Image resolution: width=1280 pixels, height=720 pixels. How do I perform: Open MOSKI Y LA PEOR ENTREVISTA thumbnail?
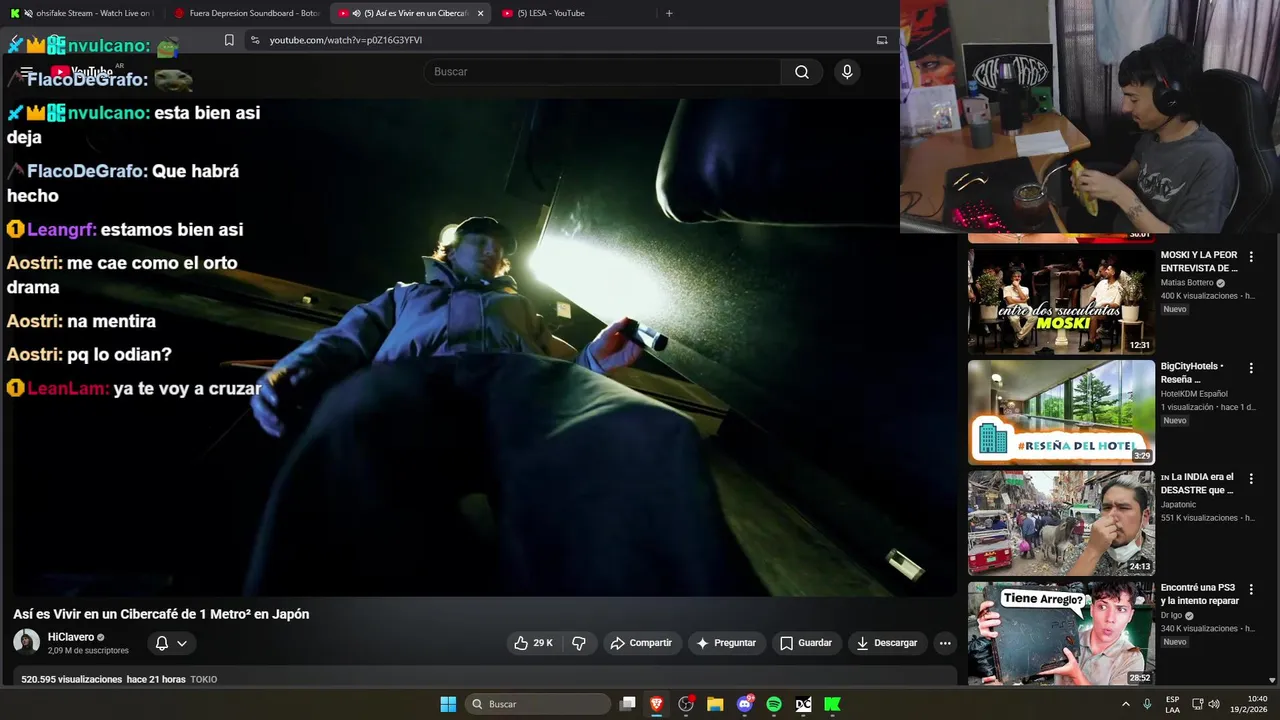(x=1061, y=301)
